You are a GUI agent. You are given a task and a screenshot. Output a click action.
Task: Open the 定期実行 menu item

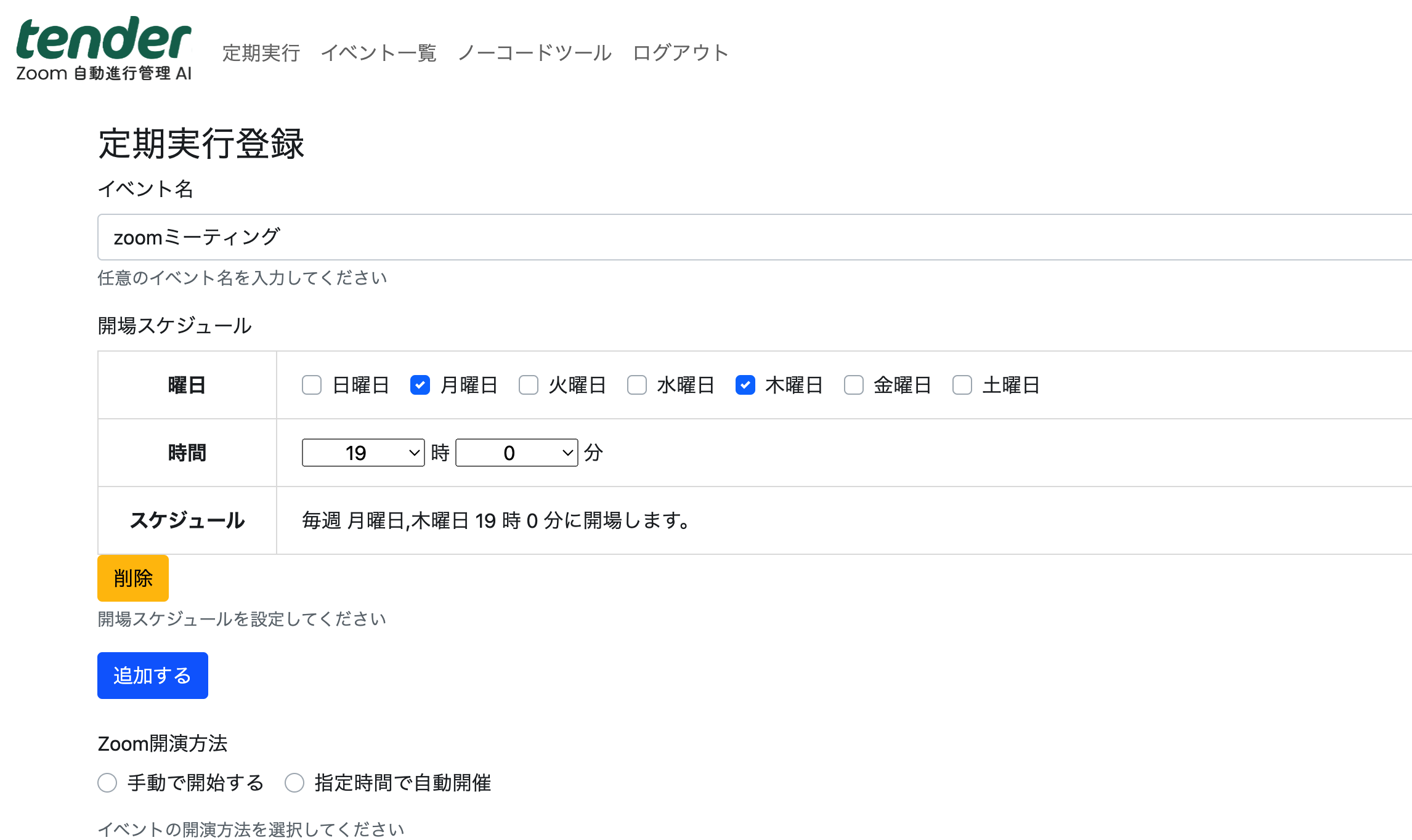click(x=261, y=53)
